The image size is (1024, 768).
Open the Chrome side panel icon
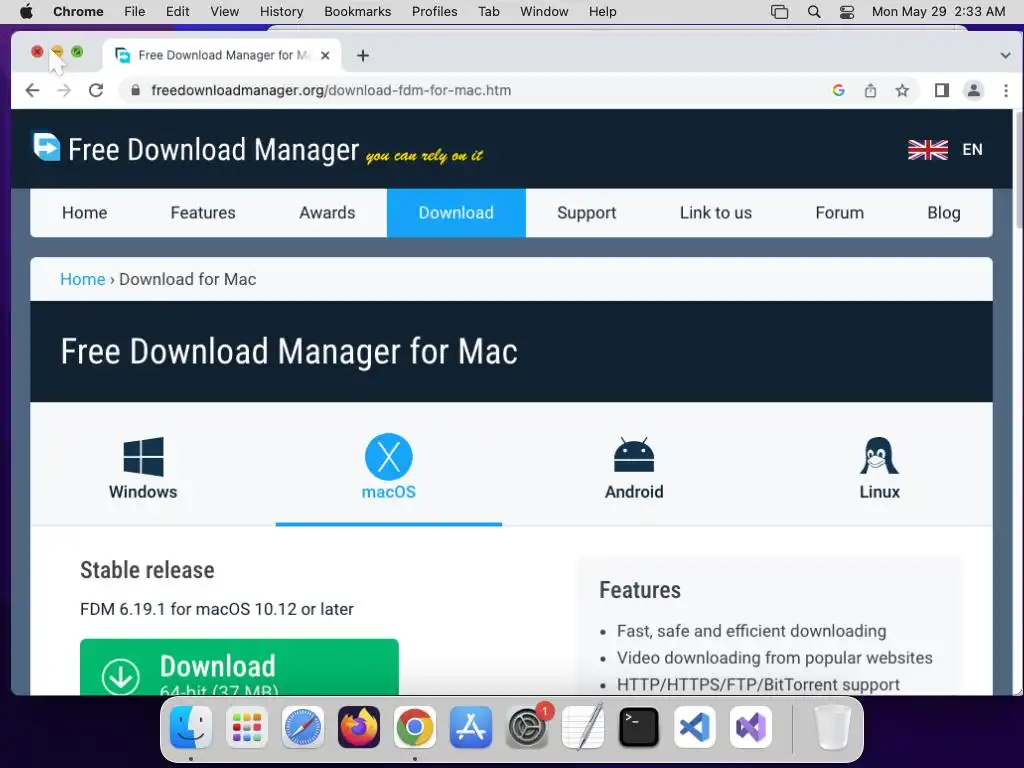coord(941,91)
